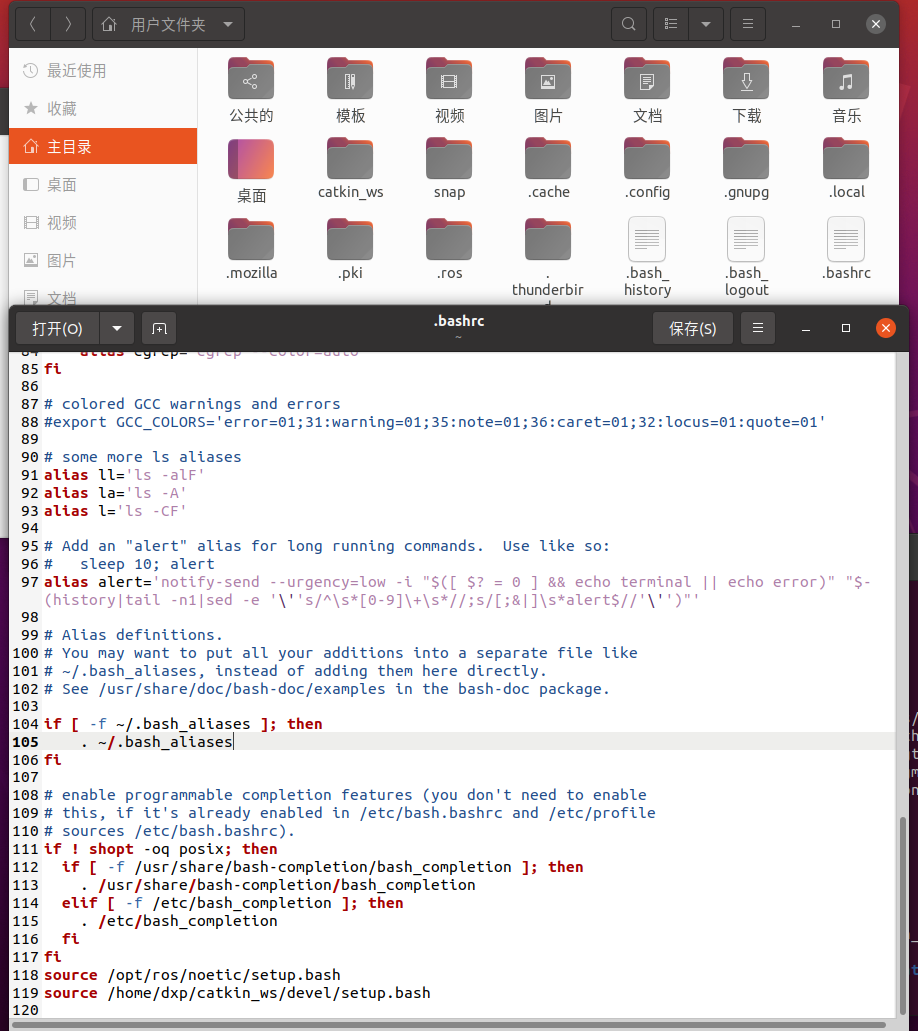
Task: Open file manager hamburger menu
Action: coord(748,24)
